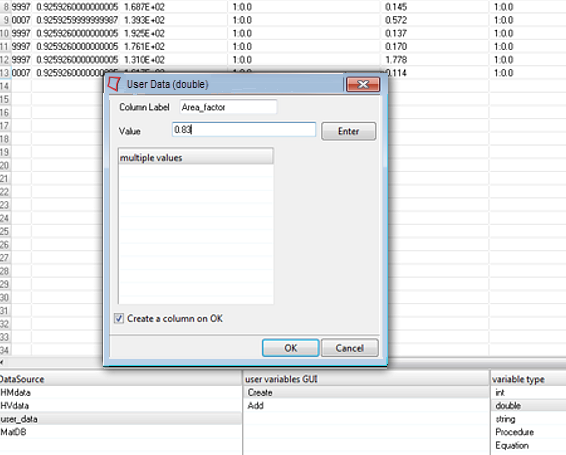The width and height of the screenshot is (566, 455).
Task: Click cell value 1.761E+02 in row 11
Action: [x=144, y=46]
